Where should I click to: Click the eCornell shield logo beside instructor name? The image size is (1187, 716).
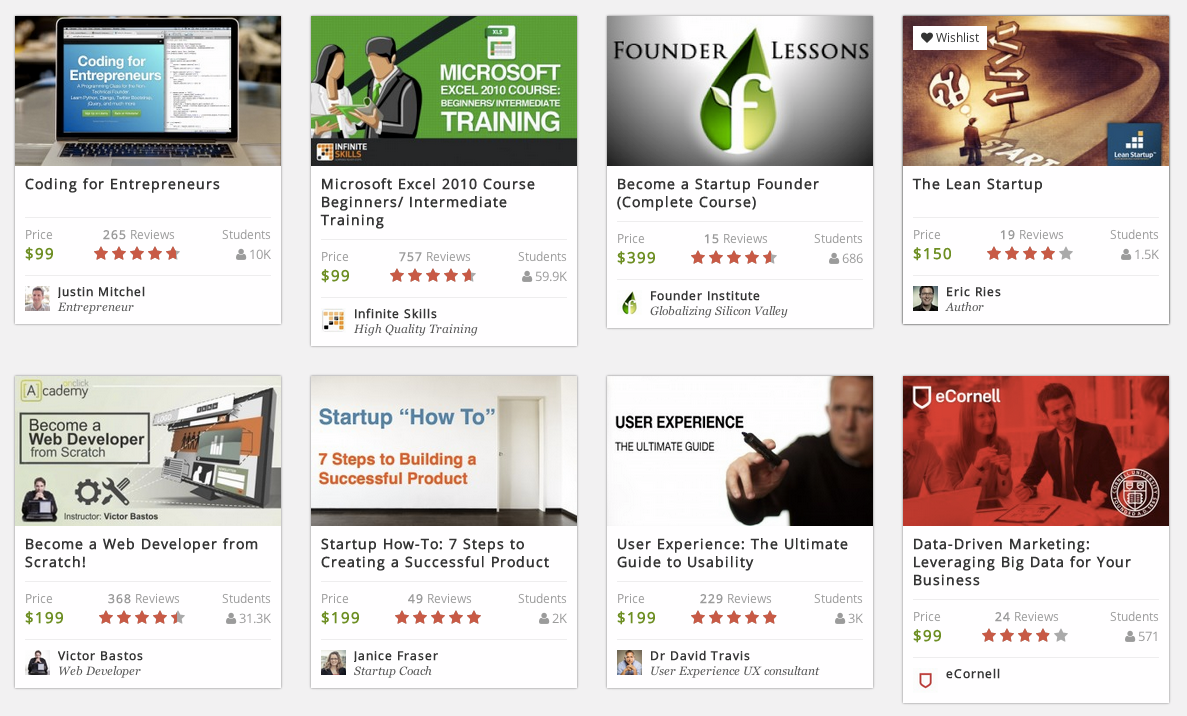[925, 680]
